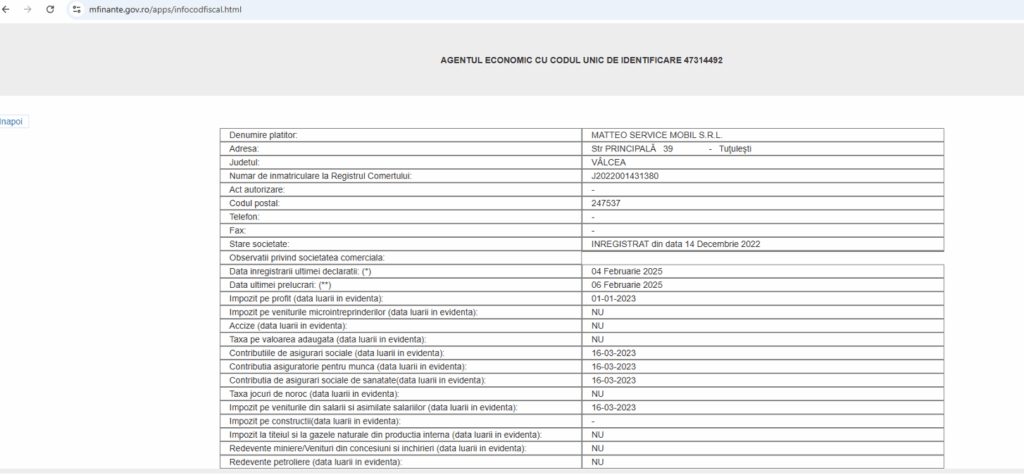Click the browser forward arrow
The height and width of the screenshot is (475, 1024).
click(27, 10)
